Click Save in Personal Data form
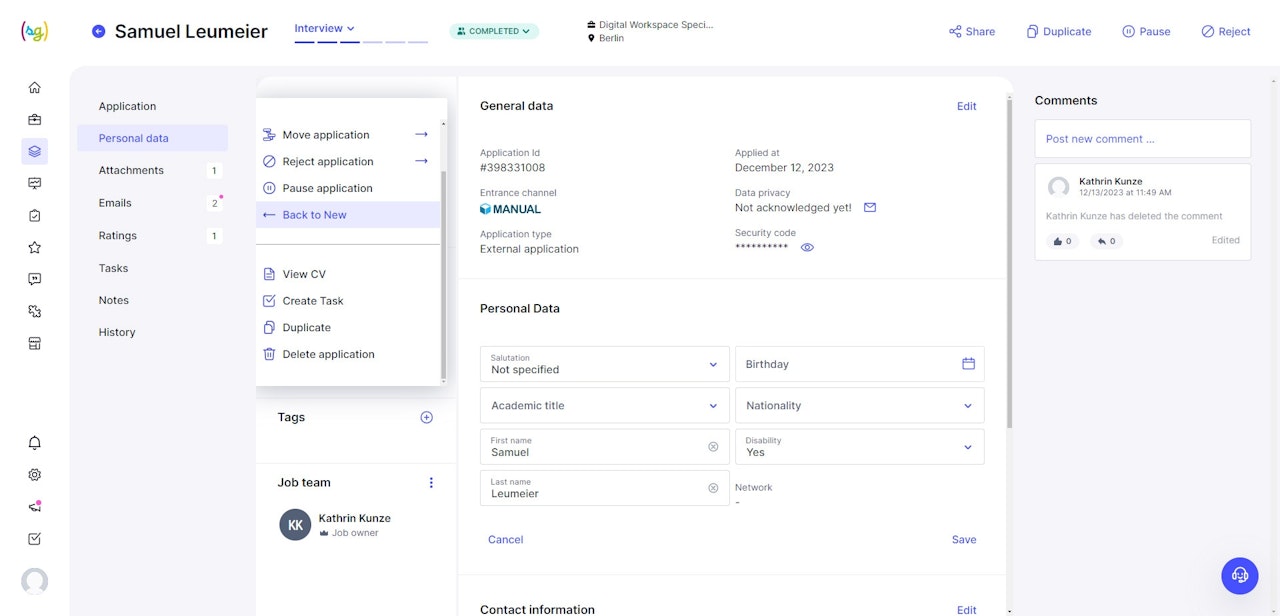Viewport: 1280px width, 616px height. coord(963,540)
